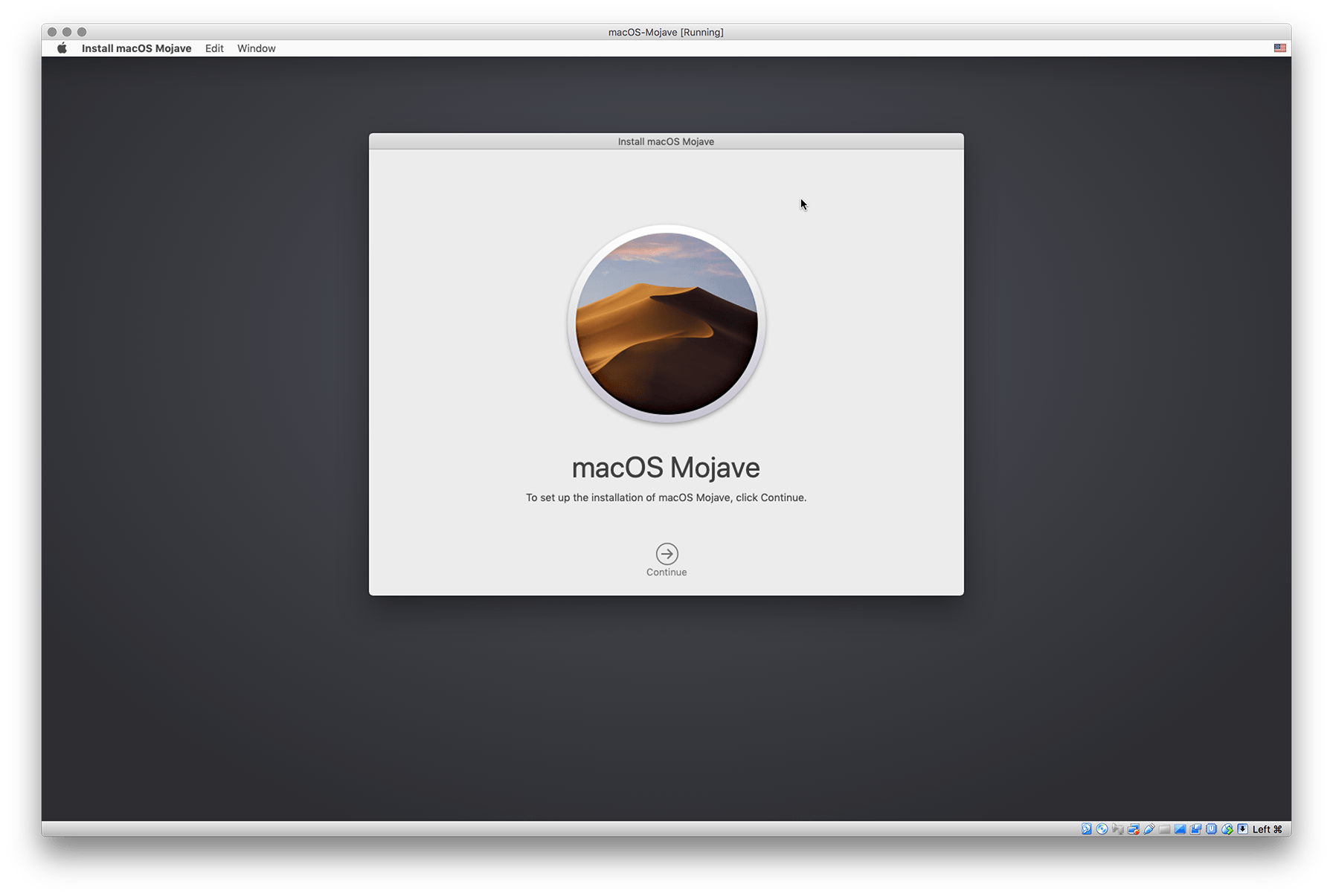Click the network adapters status icon
1333x896 pixels.
tap(1134, 829)
